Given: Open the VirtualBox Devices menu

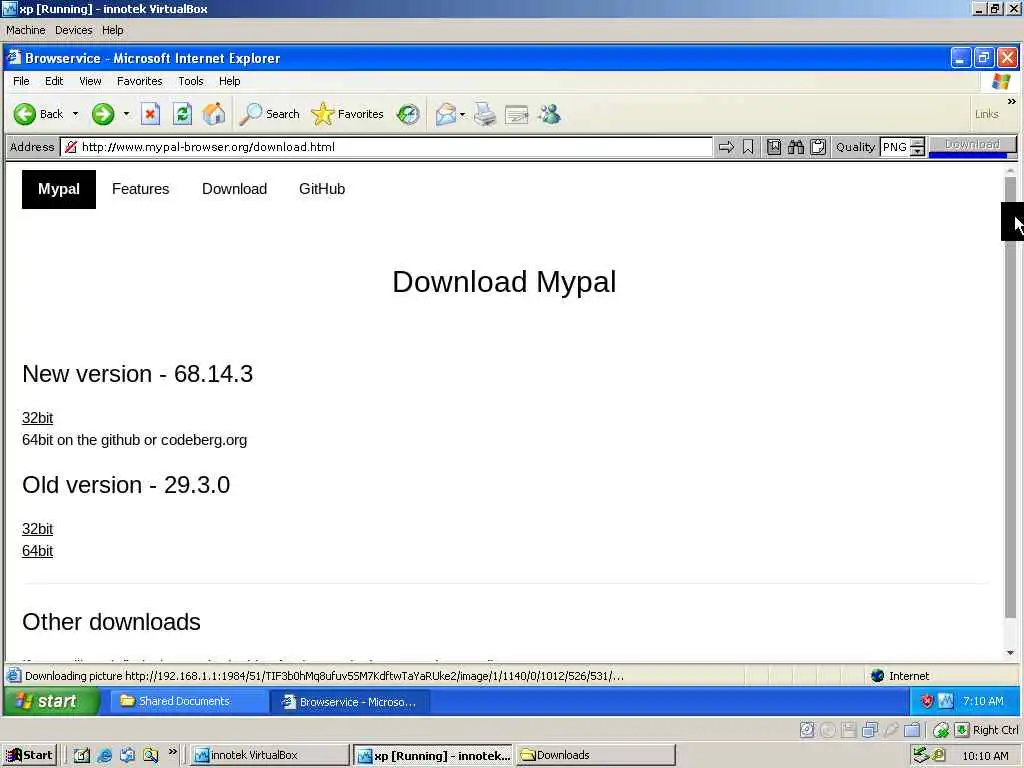Looking at the screenshot, I should 74,30.
